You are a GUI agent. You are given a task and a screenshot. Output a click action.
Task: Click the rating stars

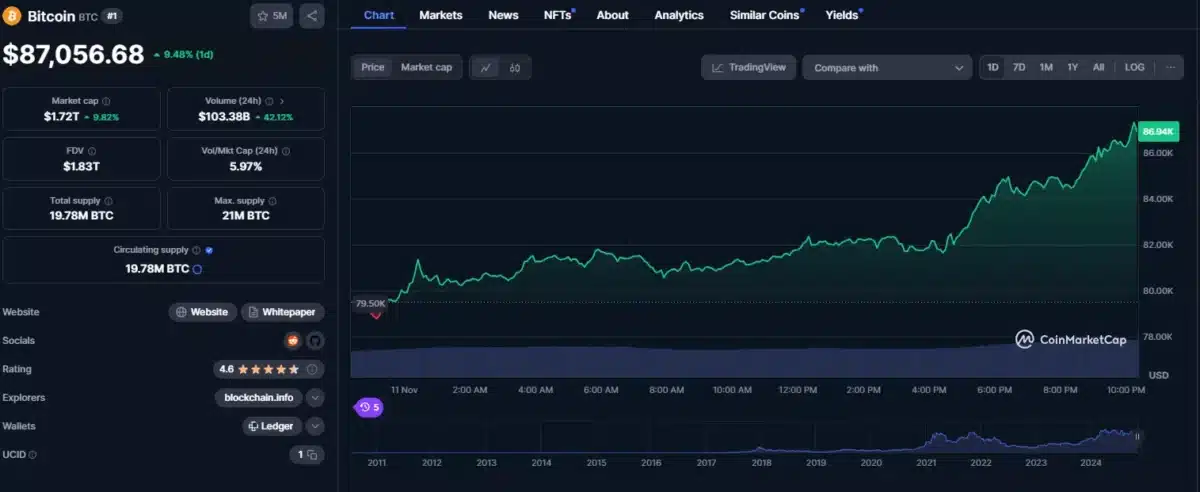click(267, 369)
